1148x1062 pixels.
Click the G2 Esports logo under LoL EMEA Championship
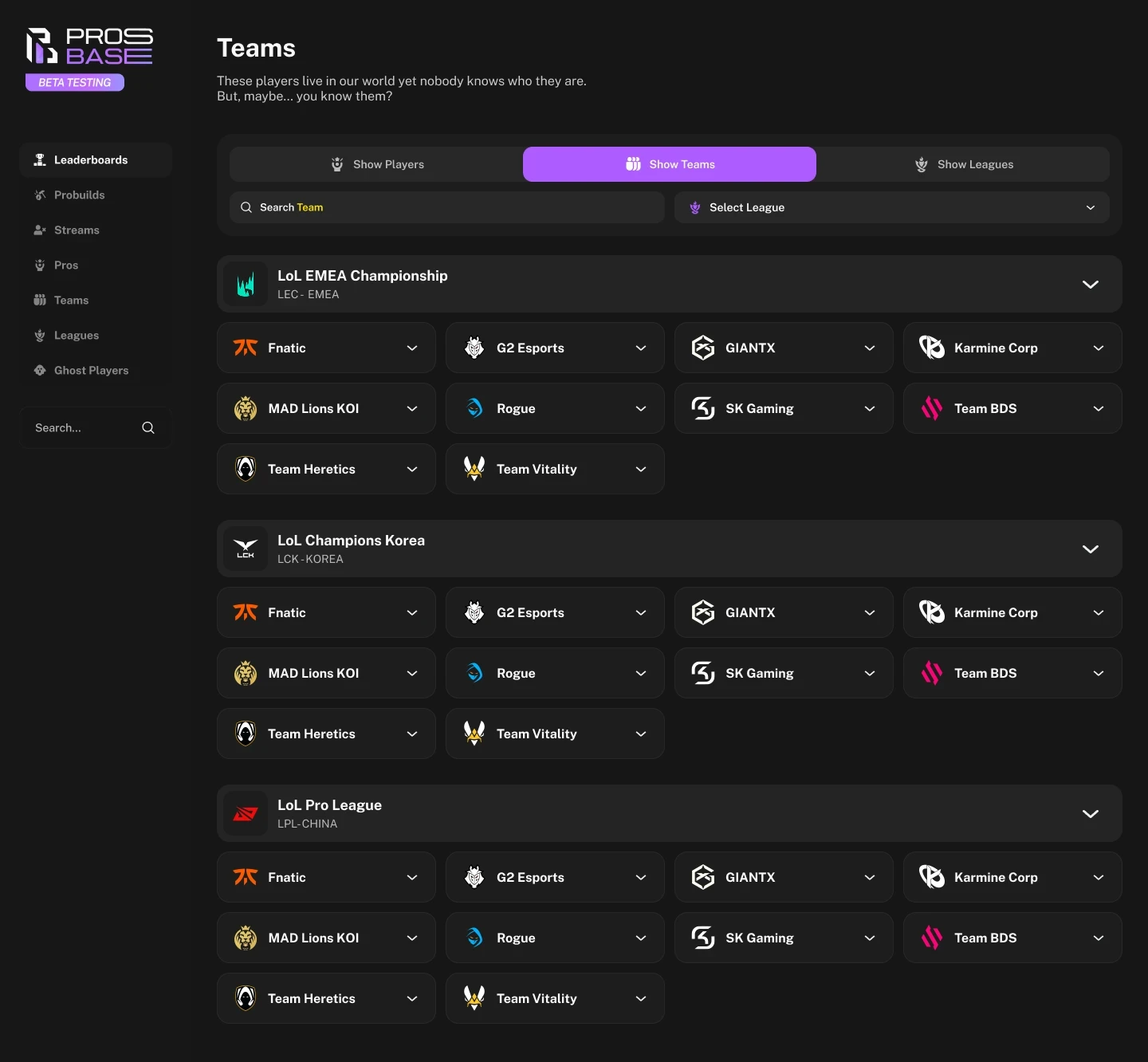(474, 348)
